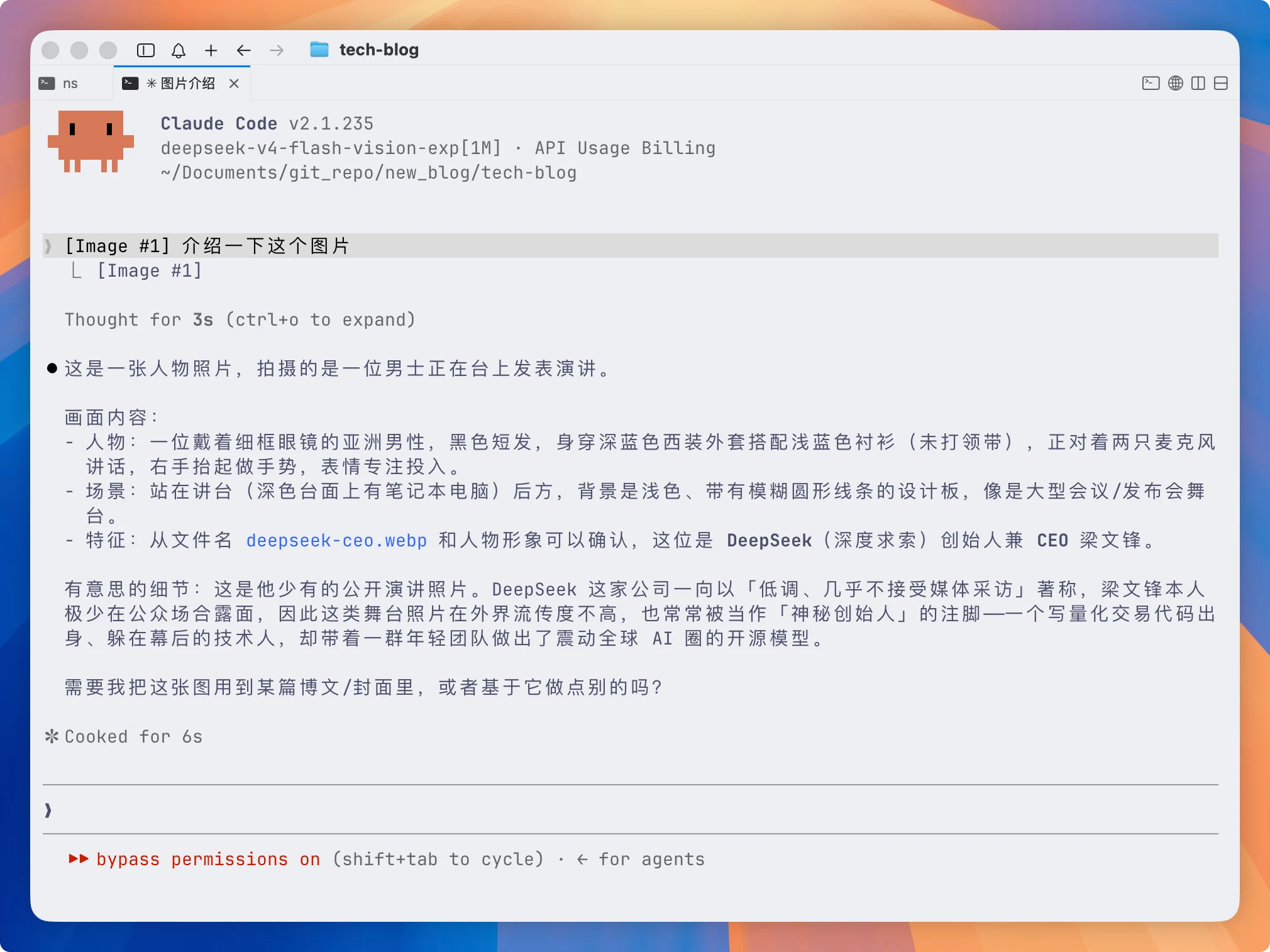1270x952 pixels.
Task: Click the 'bypass permissions on' status text
Action: 208,859
